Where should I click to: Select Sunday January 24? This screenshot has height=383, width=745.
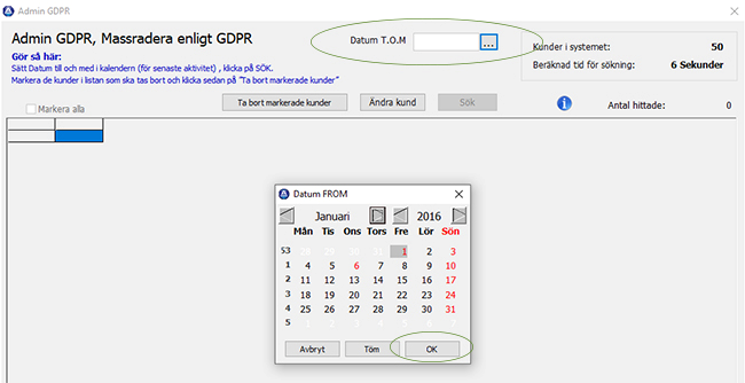(451, 295)
